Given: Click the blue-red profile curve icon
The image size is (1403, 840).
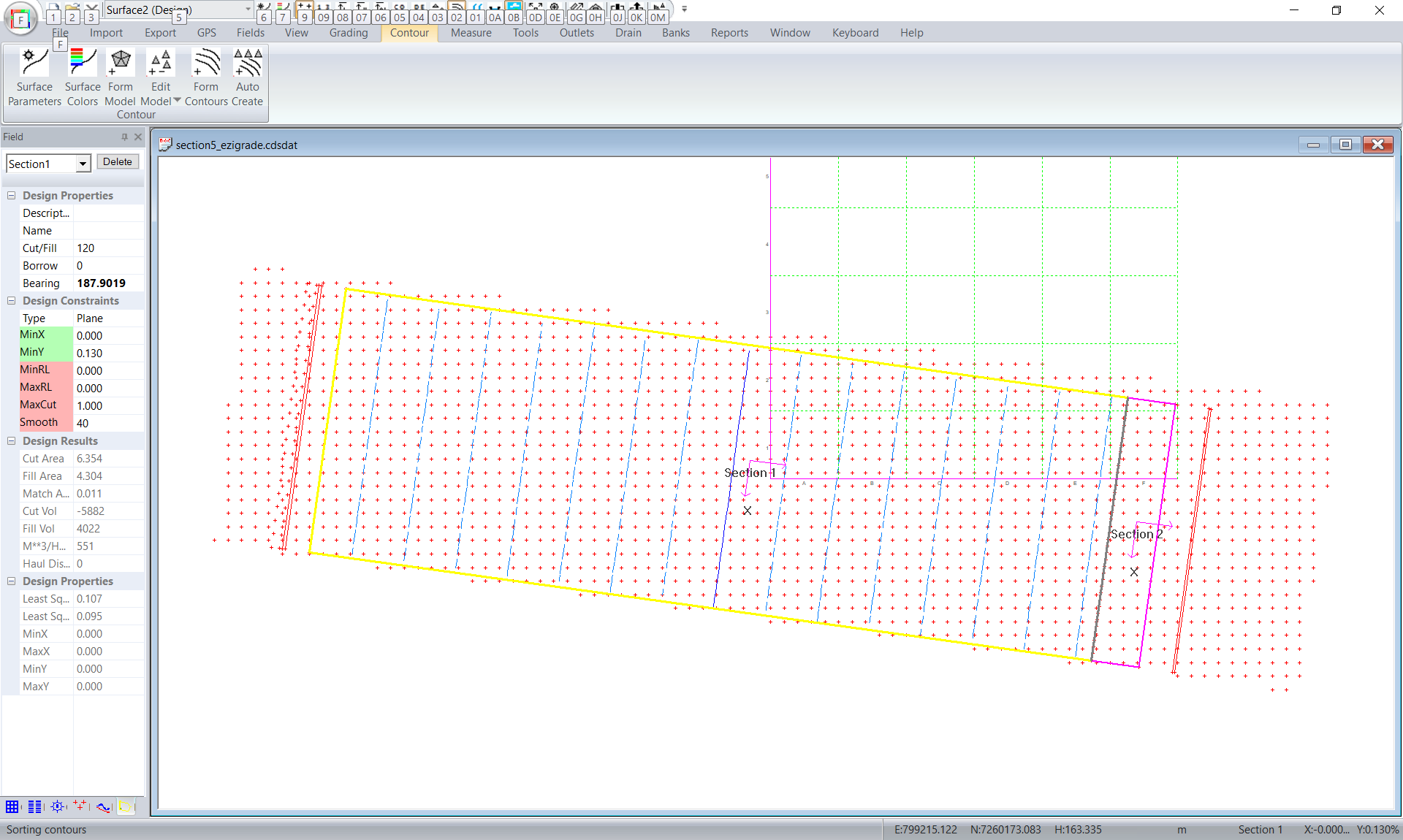Looking at the screenshot, I should 103,806.
